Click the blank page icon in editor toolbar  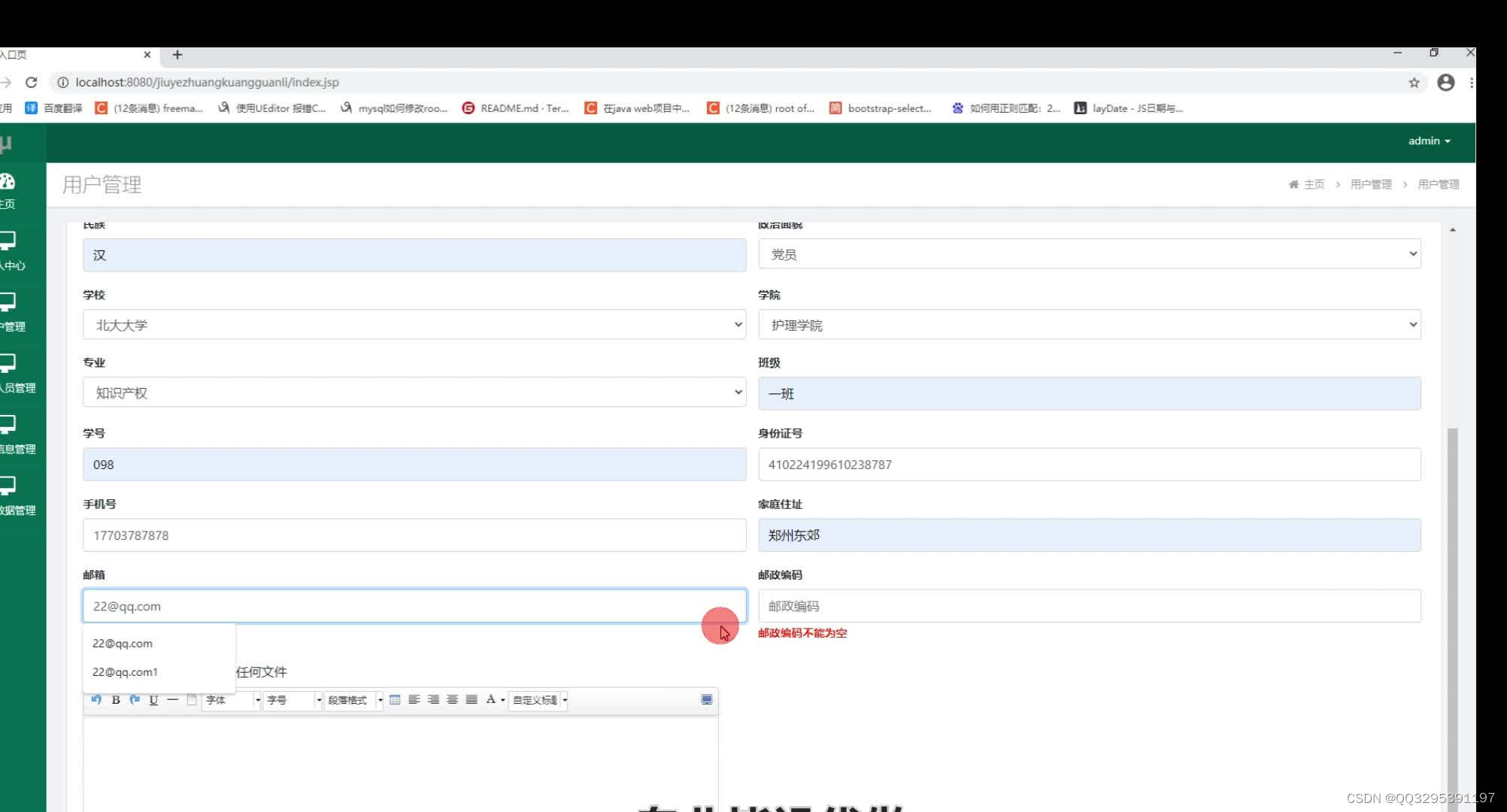[x=192, y=699]
